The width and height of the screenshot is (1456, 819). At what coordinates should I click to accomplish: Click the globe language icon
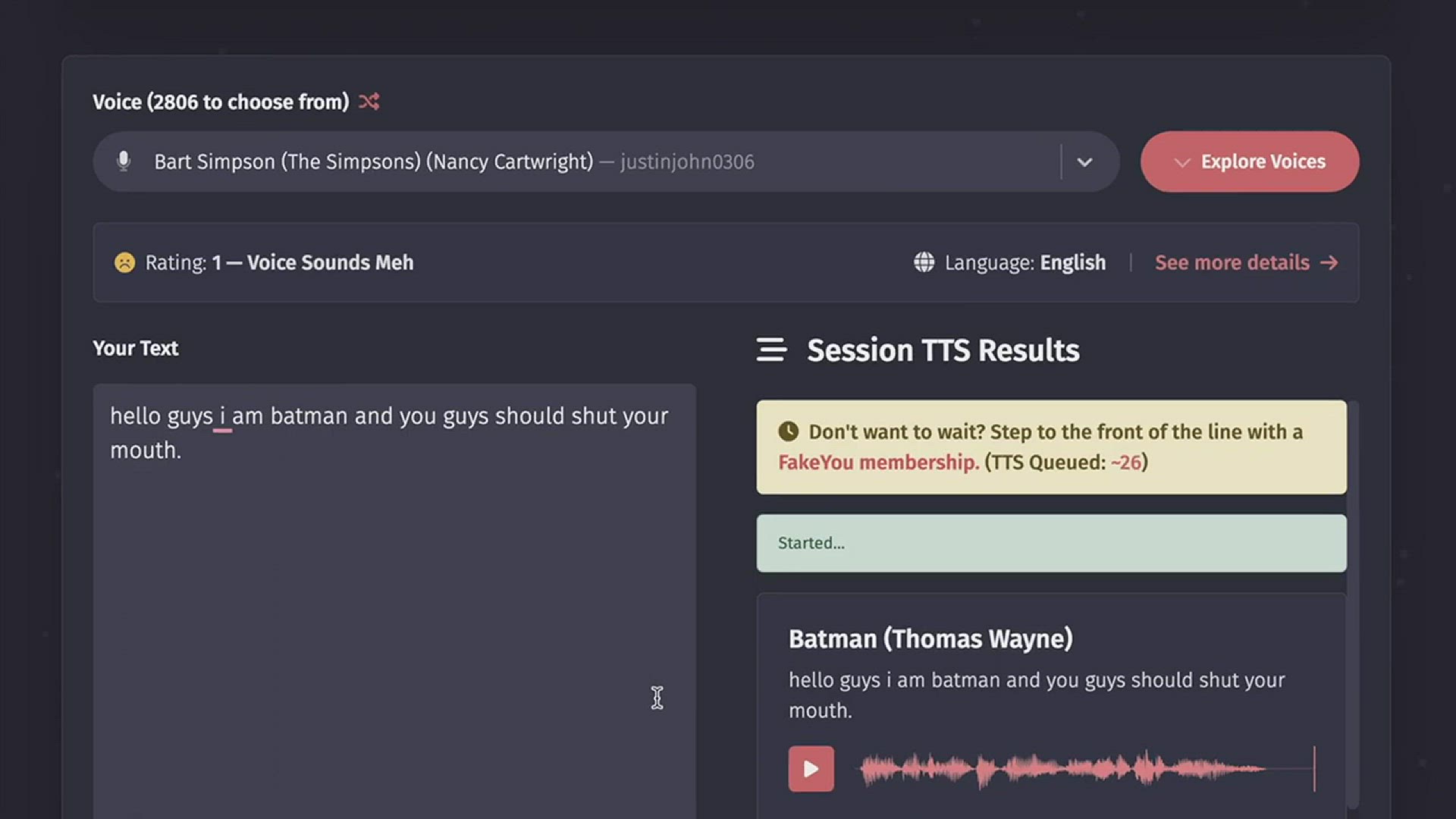click(x=924, y=262)
